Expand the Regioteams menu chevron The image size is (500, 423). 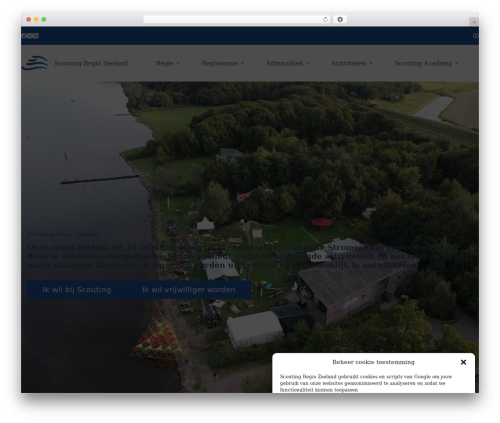(242, 63)
